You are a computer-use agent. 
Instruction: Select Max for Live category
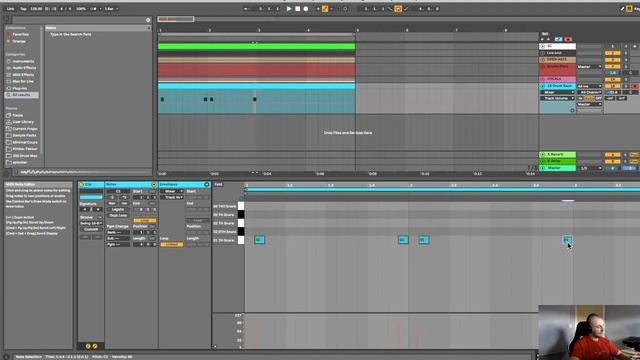(22, 81)
